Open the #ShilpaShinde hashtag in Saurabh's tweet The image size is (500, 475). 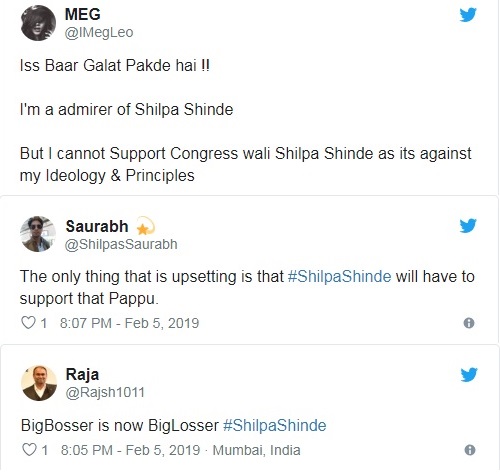[339, 277]
